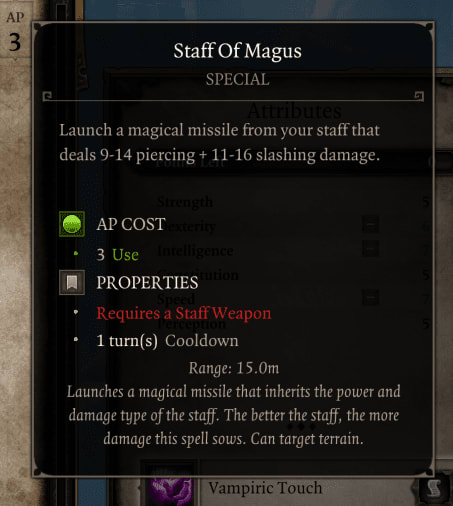Image resolution: width=453 pixels, height=506 pixels.
Task: Decrease Intelligence with its minus button
Action: (x=370, y=249)
